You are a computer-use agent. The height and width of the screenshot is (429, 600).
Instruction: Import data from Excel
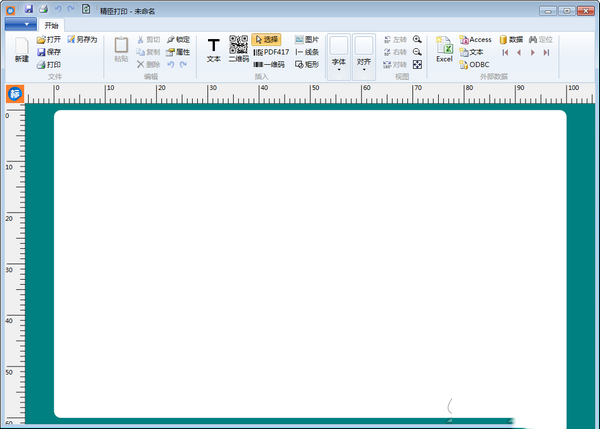[444, 50]
